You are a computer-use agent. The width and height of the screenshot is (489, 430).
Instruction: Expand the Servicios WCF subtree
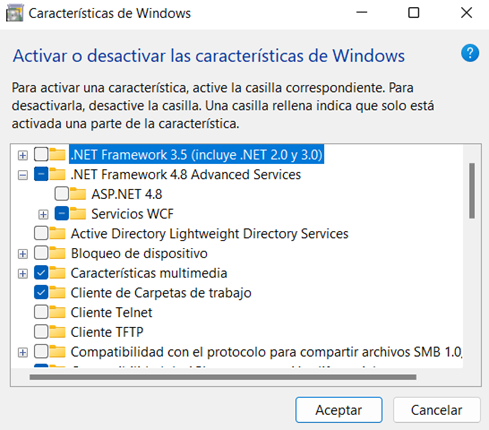[x=43, y=214]
